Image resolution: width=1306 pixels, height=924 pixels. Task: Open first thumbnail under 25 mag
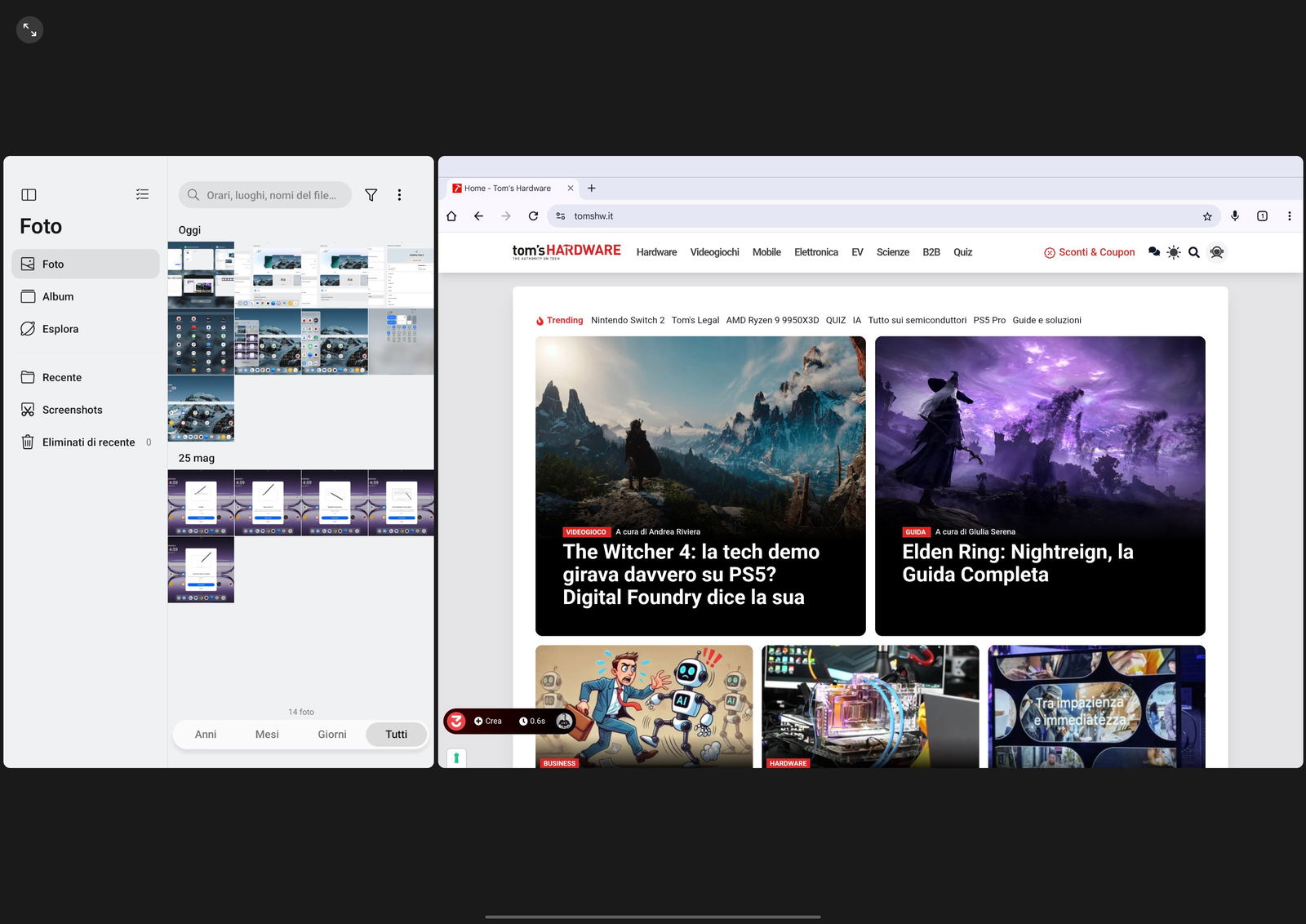[x=201, y=503]
